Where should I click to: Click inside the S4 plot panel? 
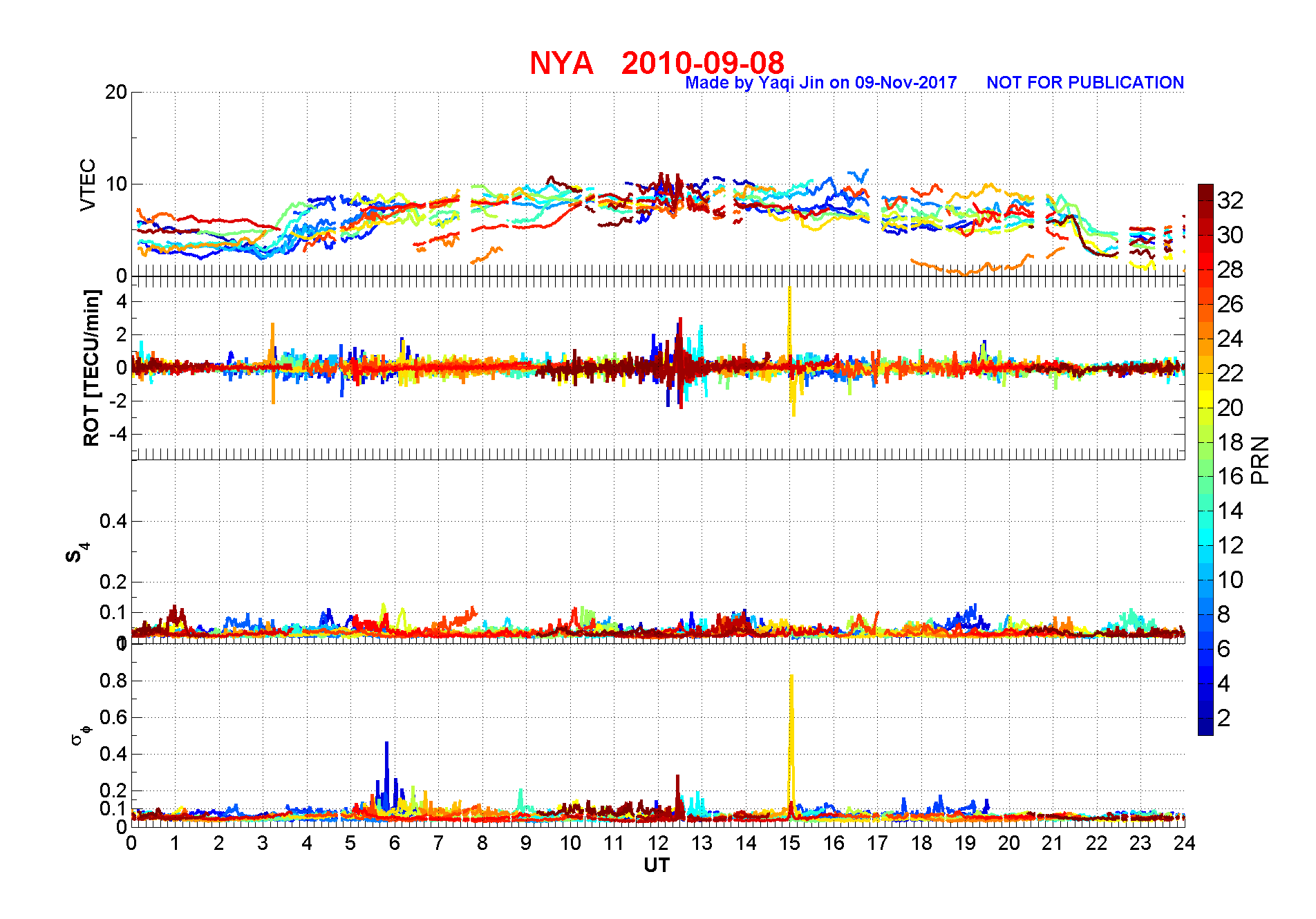tap(658, 551)
